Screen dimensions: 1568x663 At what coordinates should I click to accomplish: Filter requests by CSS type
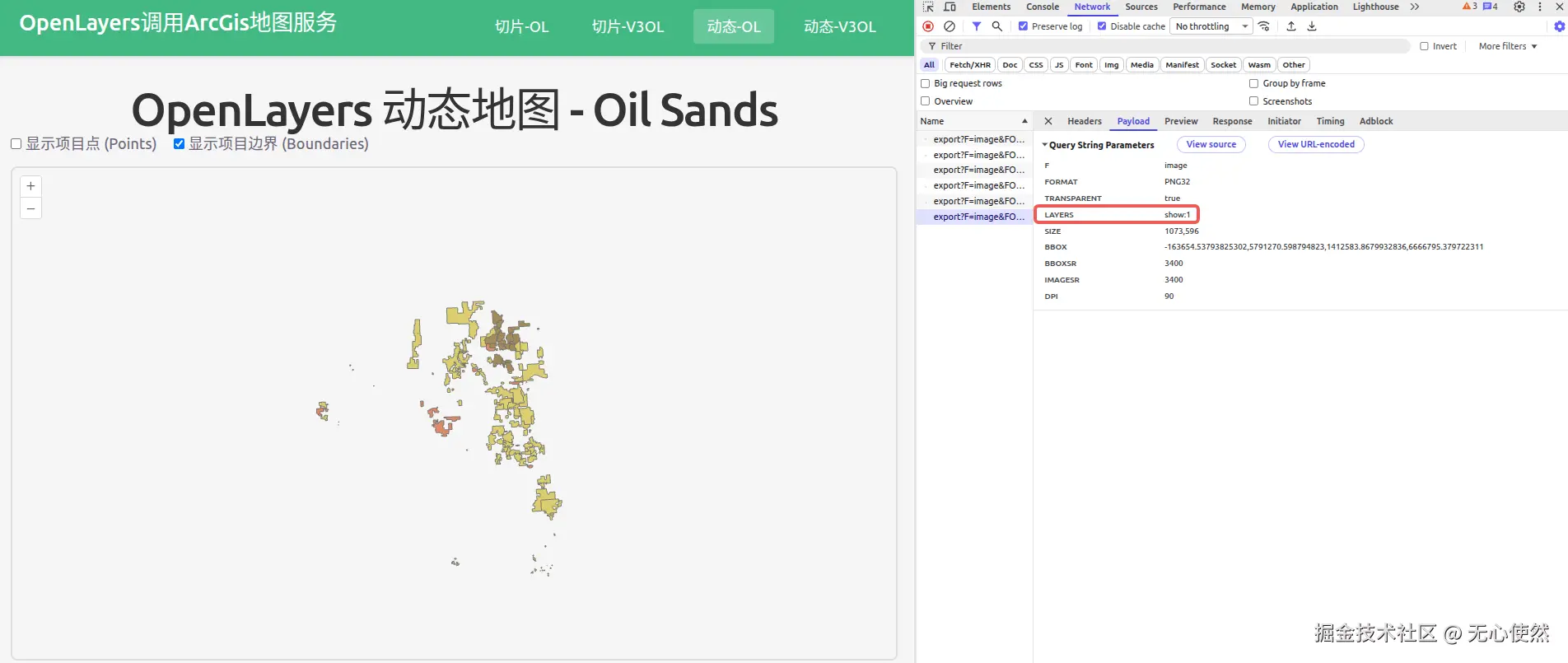1036,65
